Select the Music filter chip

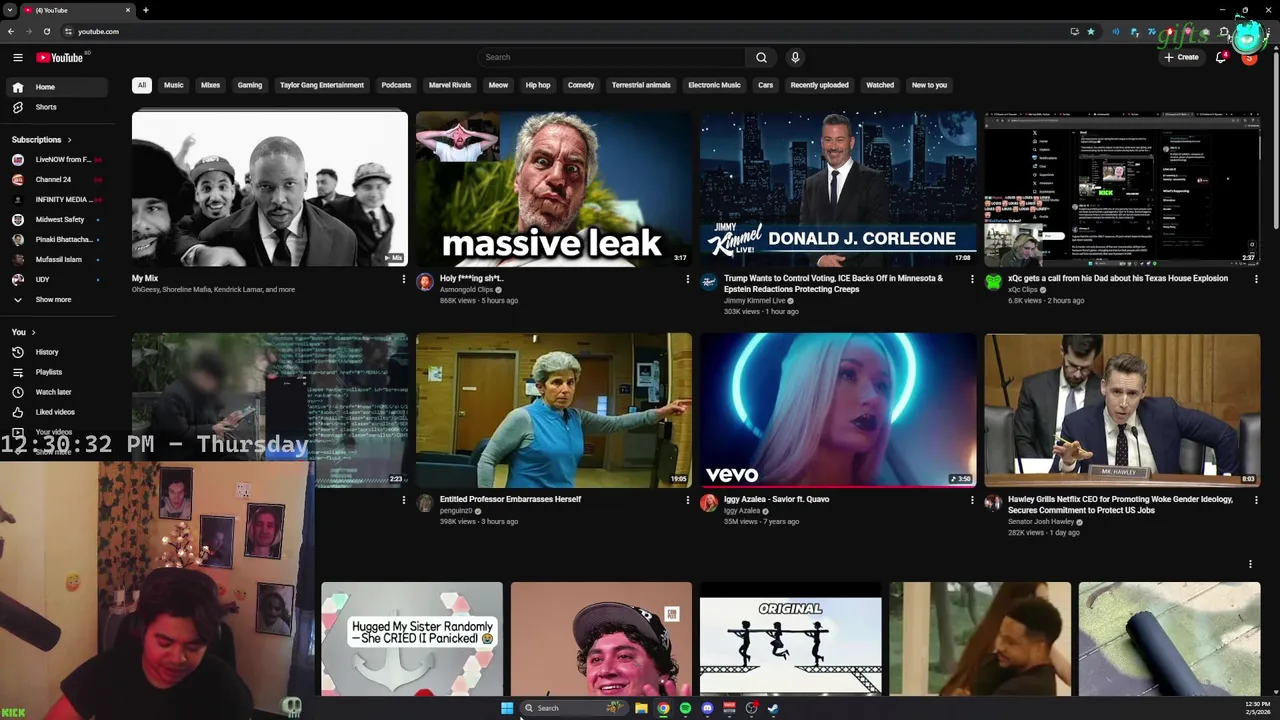(x=174, y=85)
